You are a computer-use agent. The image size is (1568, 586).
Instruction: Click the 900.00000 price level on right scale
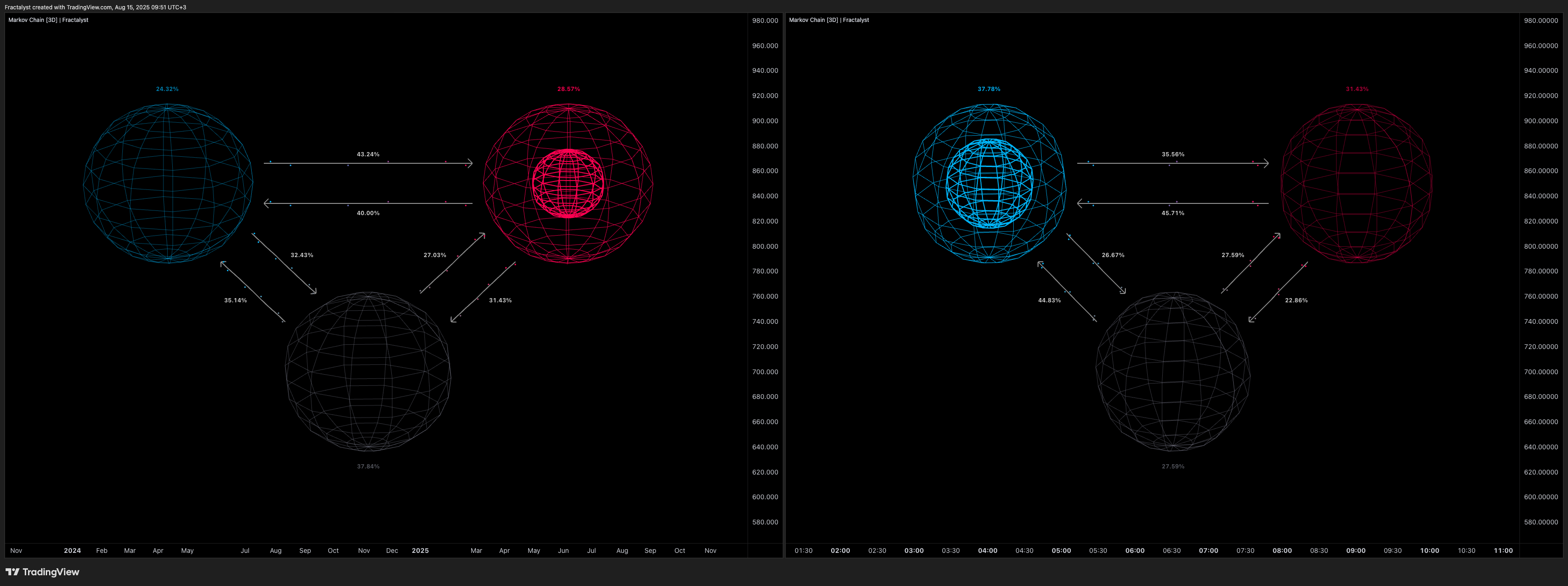point(1541,121)
